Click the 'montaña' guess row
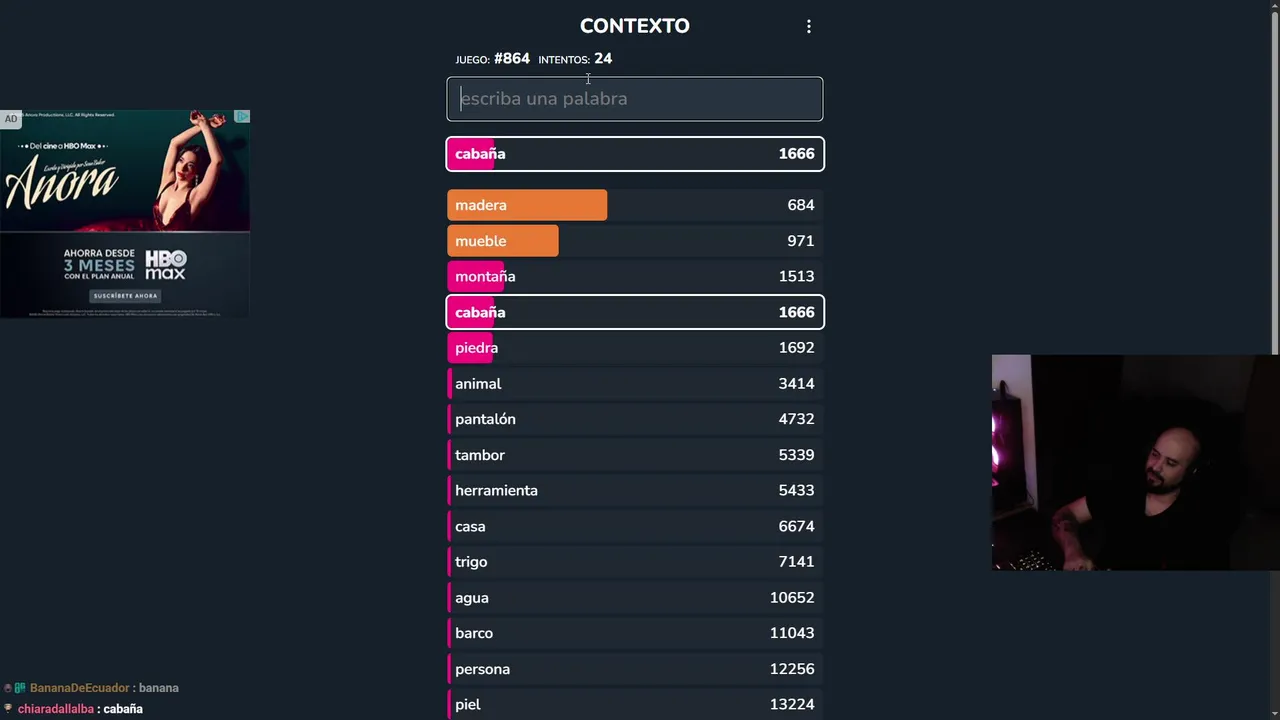This screenshot has width=1280, height=720. click(x=635, y=276)
